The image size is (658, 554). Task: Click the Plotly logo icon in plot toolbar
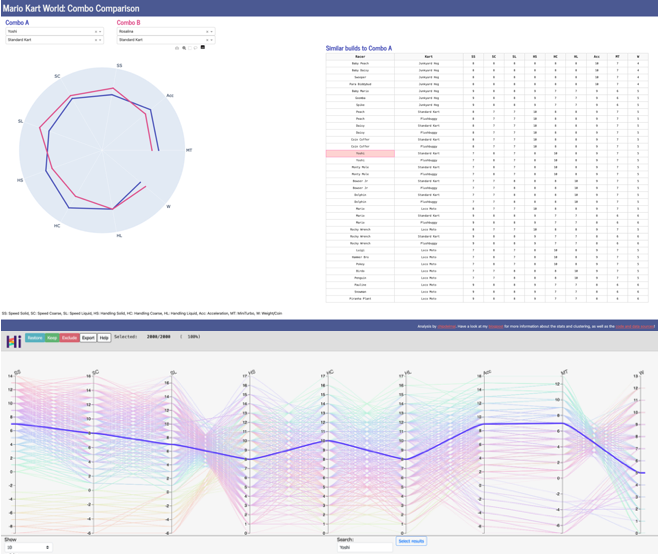203,48
